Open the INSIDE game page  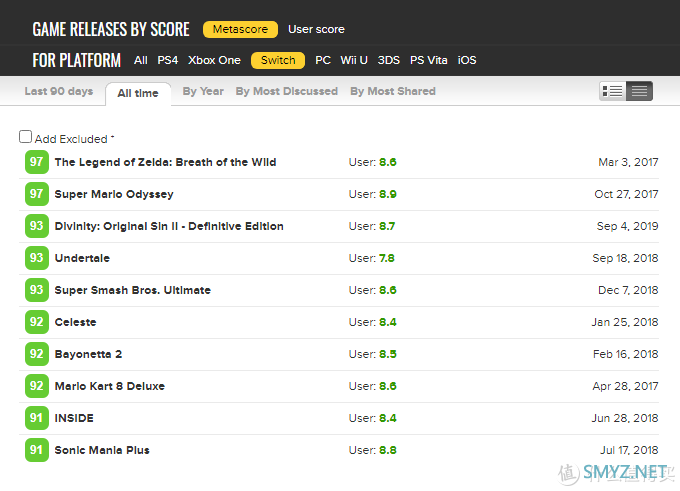pos(74,418)
